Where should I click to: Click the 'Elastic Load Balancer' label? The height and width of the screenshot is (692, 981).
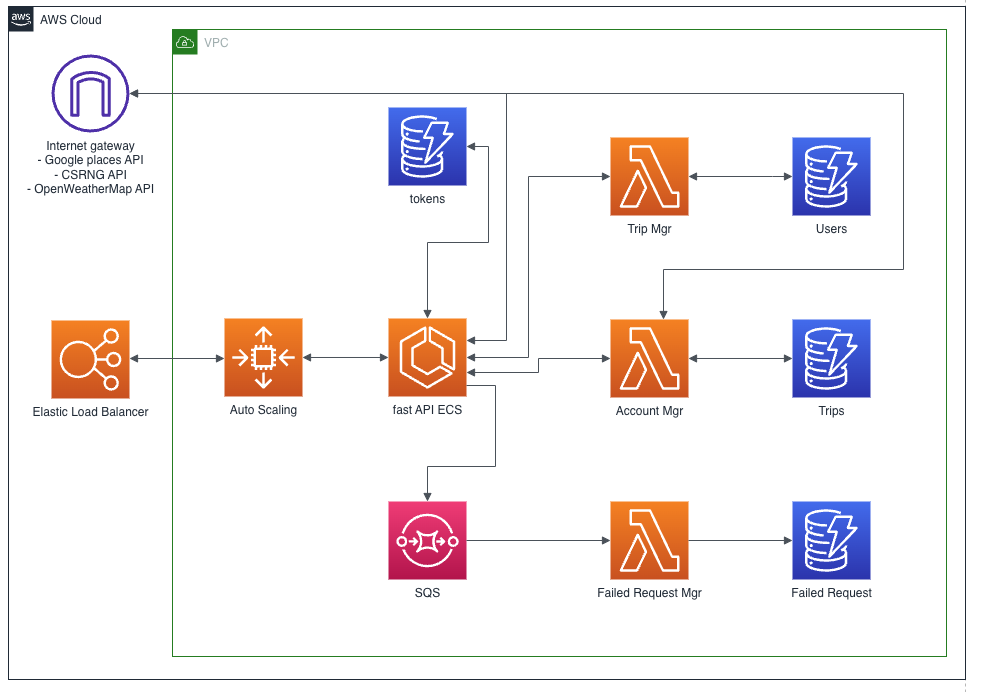90,412
